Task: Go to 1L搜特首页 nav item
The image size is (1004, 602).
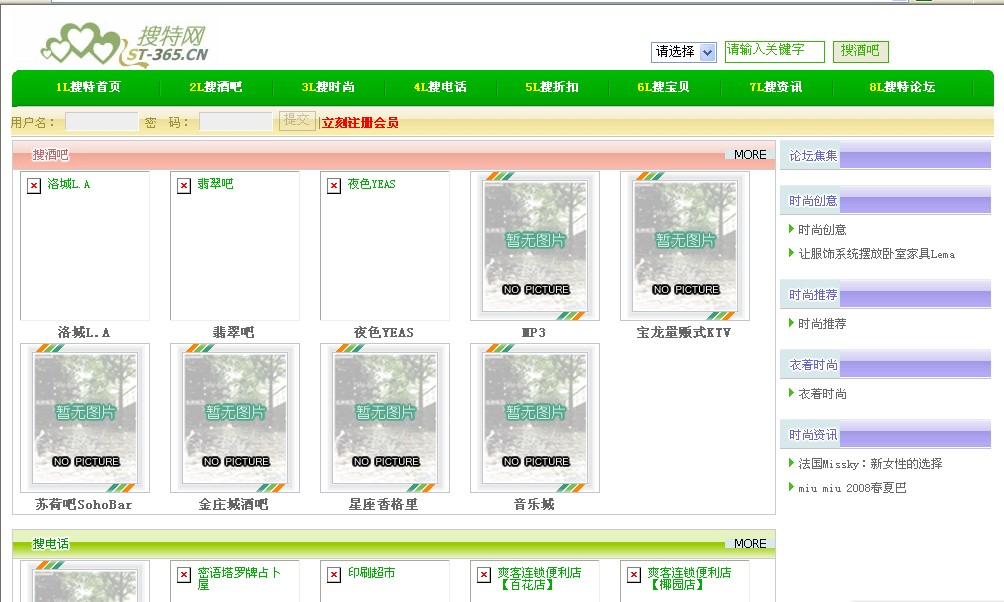Action: click(x=88, y=87)
